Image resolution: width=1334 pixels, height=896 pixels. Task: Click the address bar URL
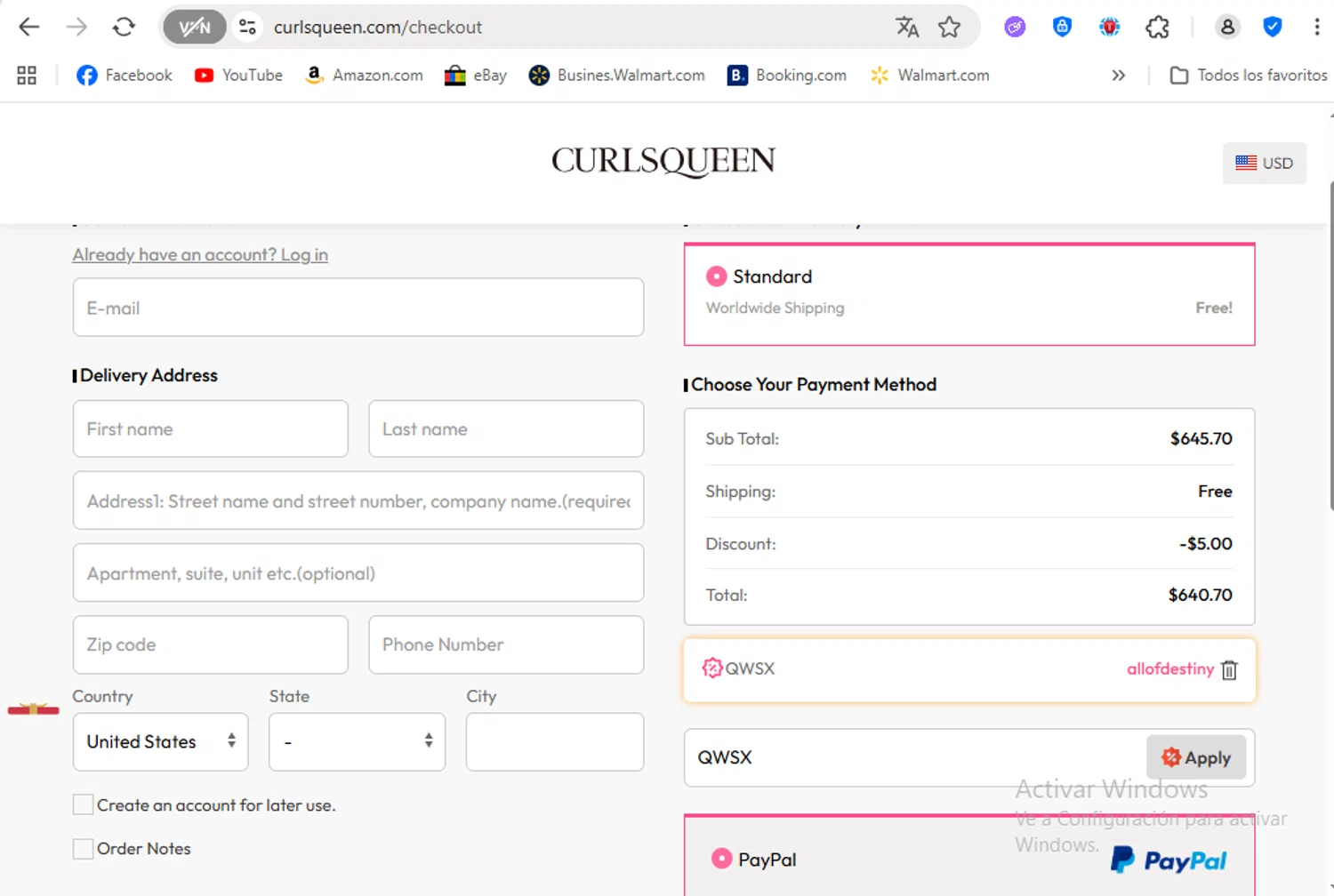(378, 28)
